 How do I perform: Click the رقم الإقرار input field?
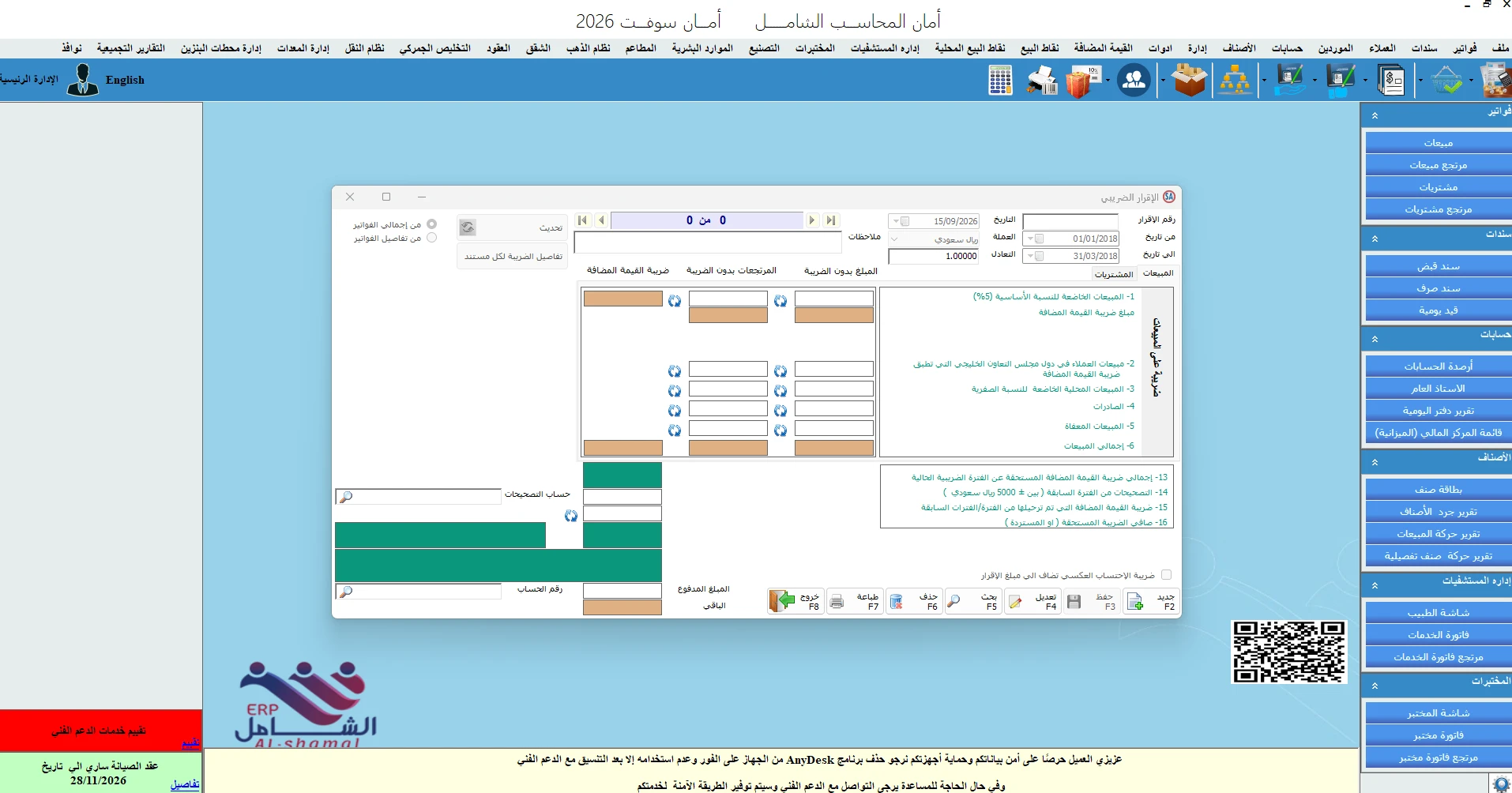point(1070,221)
